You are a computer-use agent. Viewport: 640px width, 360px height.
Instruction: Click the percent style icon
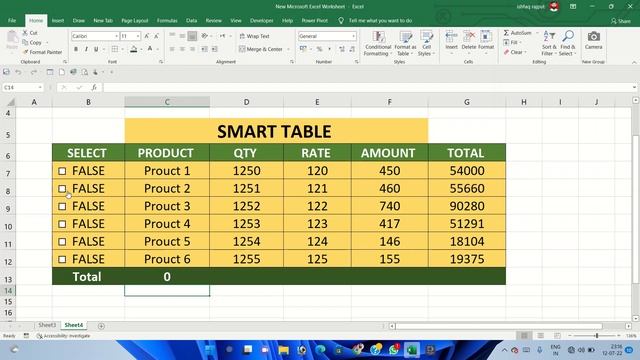(x=320, y=49)
